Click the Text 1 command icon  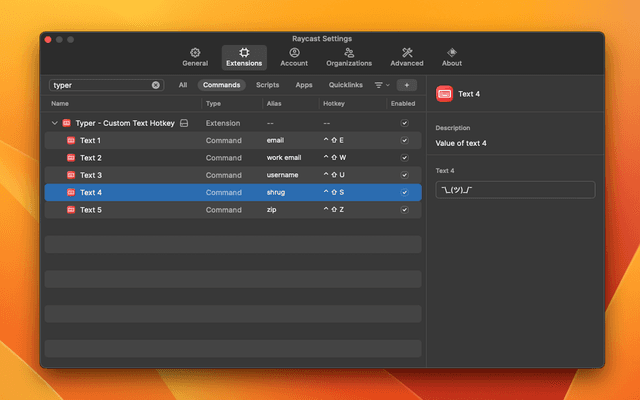70,140
